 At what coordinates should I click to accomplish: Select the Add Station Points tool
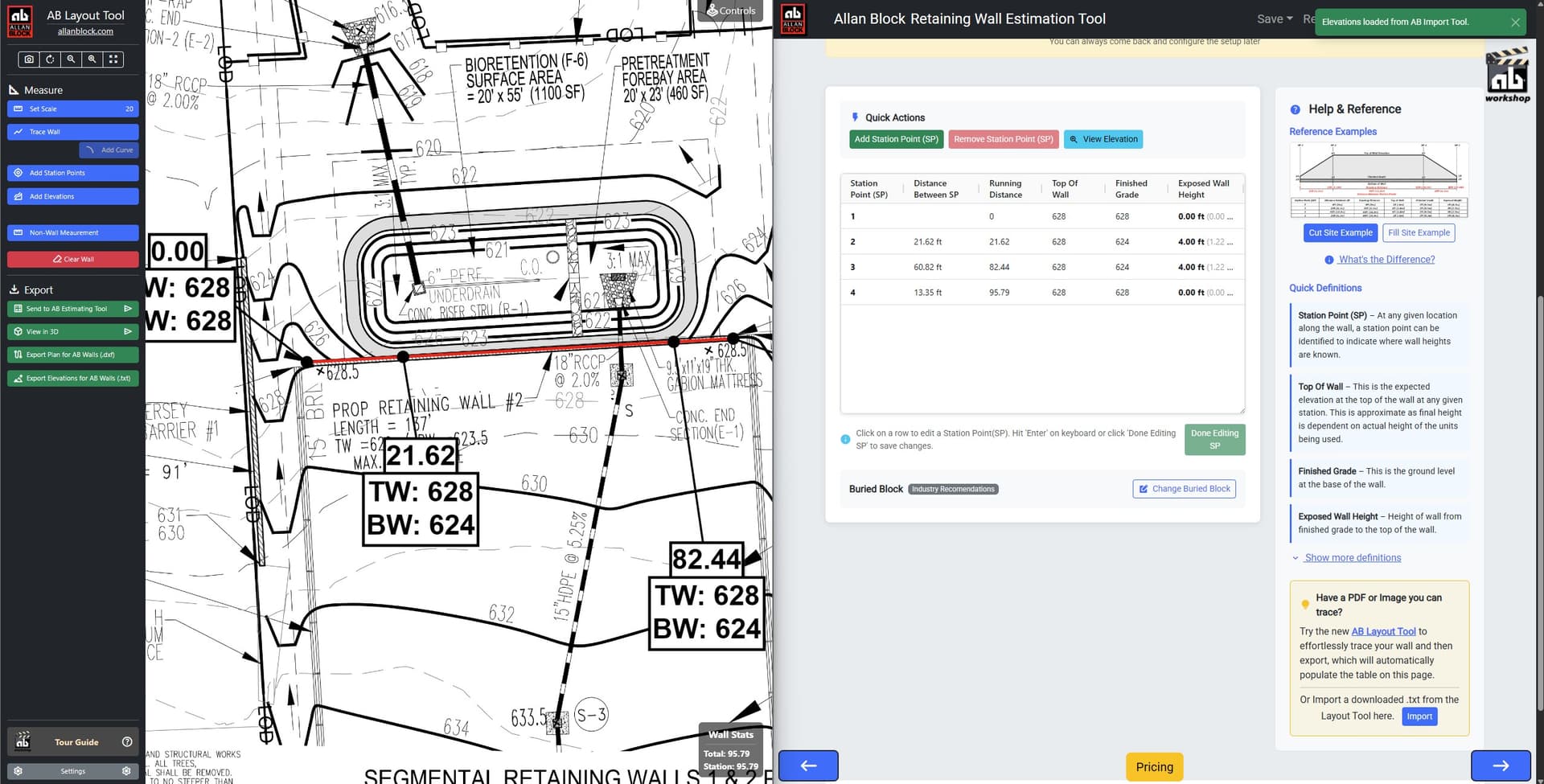(72, 172)
